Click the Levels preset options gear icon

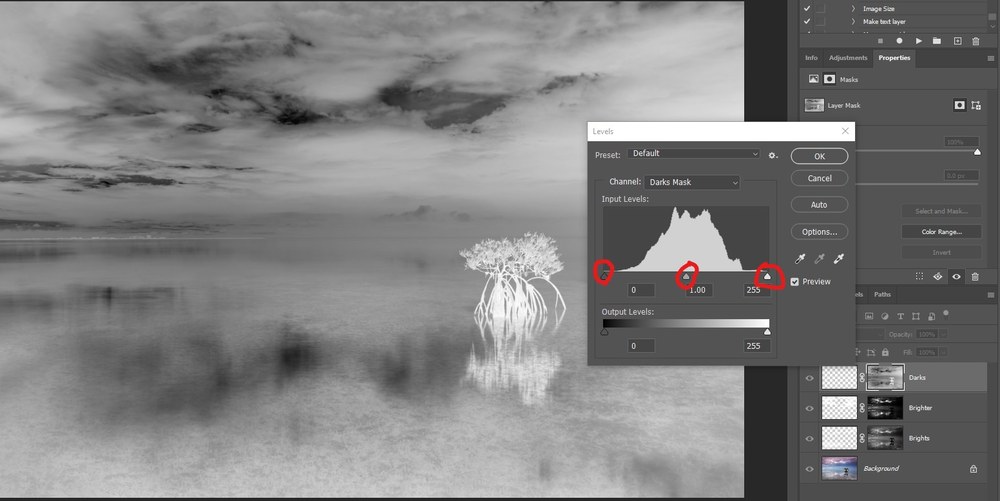(x=773, y=155)
